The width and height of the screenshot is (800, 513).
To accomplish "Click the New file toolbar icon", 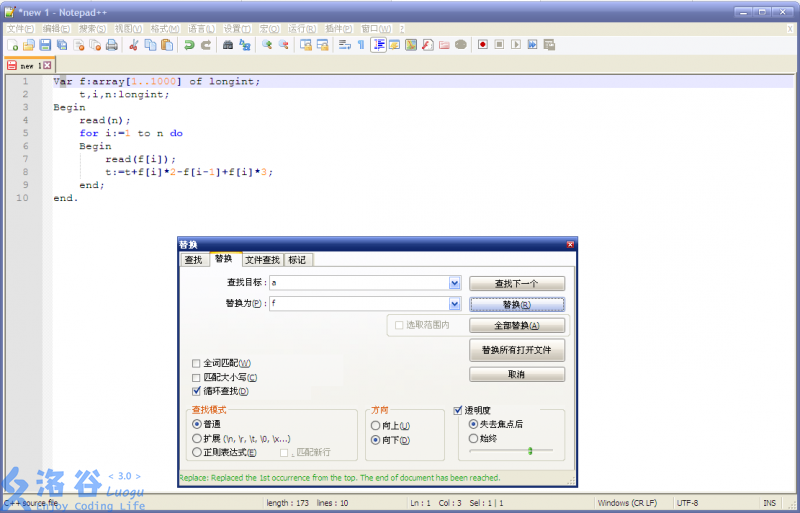I will point(13,45).
